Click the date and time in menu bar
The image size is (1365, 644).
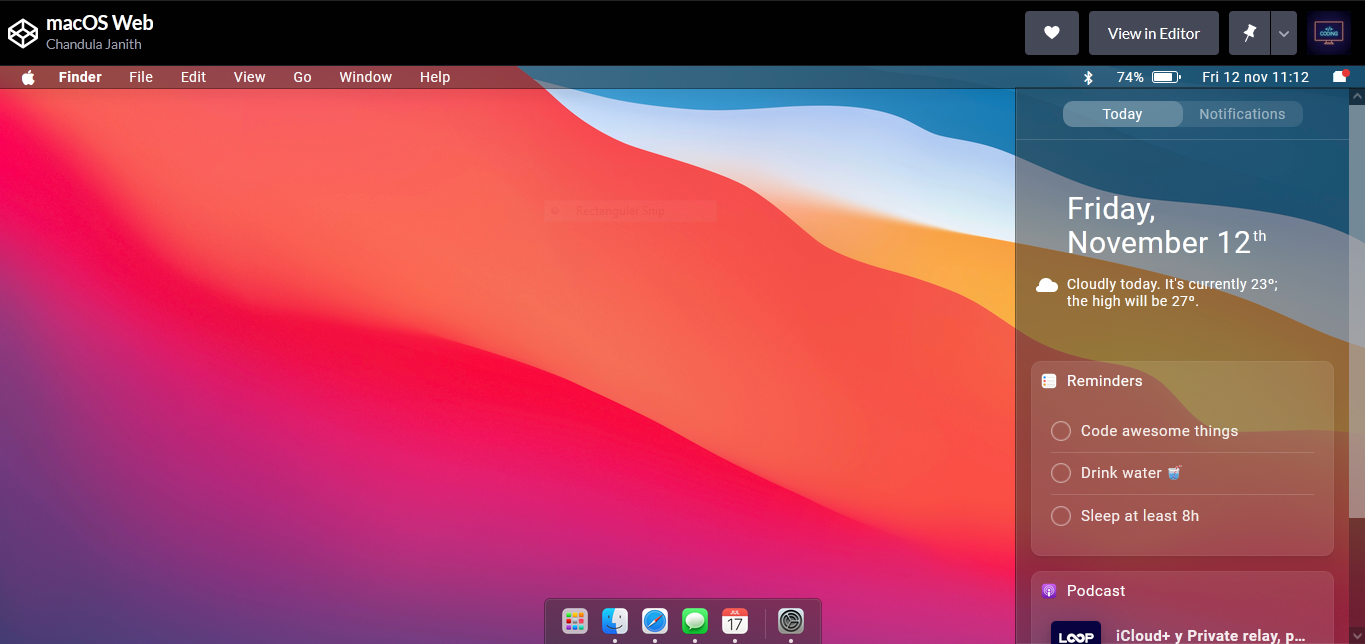(1255, 77)
